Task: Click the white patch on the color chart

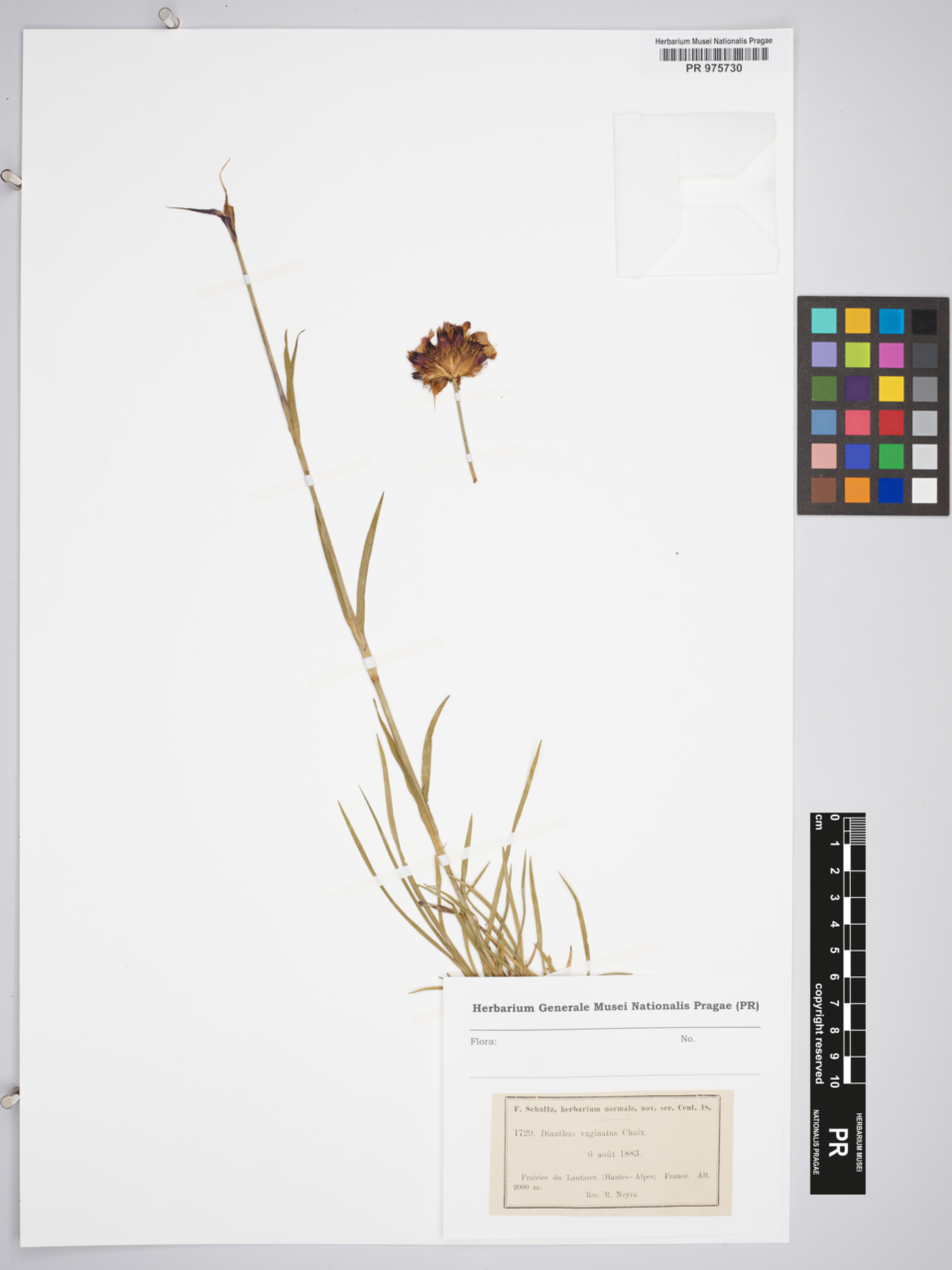Action: [924, 490]
